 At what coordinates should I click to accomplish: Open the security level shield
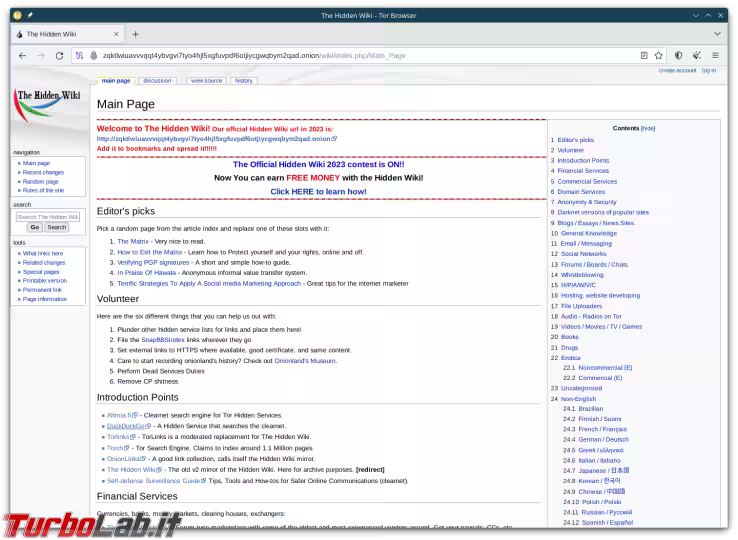[678, 56]
